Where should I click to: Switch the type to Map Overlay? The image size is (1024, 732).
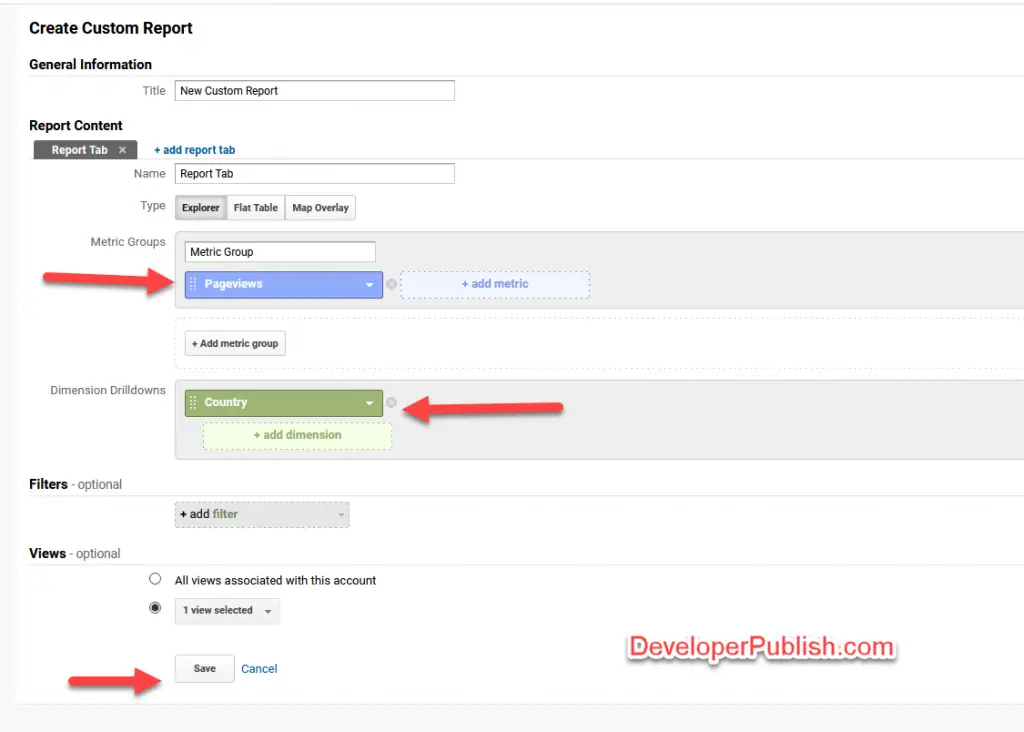click(320, 208)
